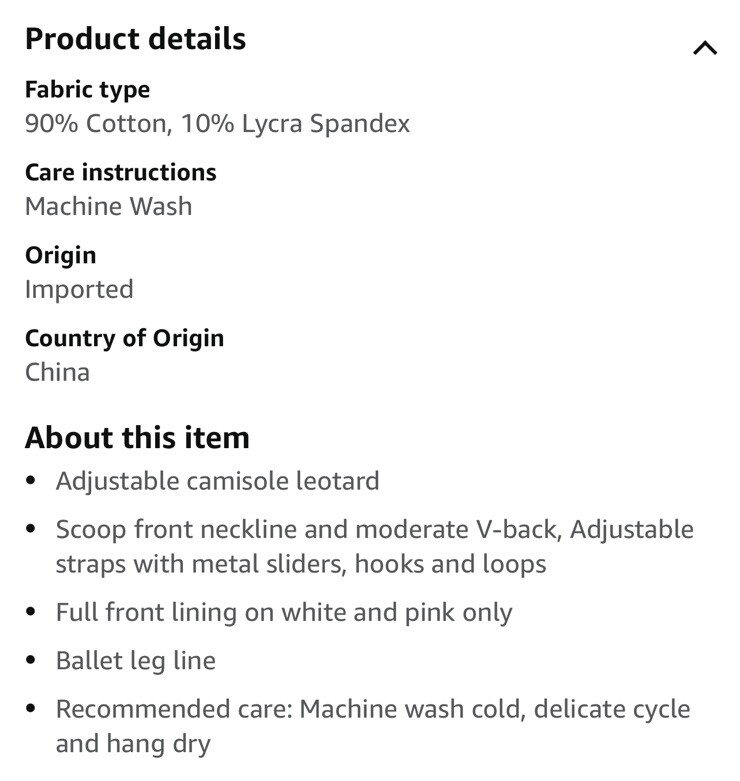Click bullet point beside Adjustable camisole leotard
The width and height of the screenshot is (740, 781).
pos(31,481)
